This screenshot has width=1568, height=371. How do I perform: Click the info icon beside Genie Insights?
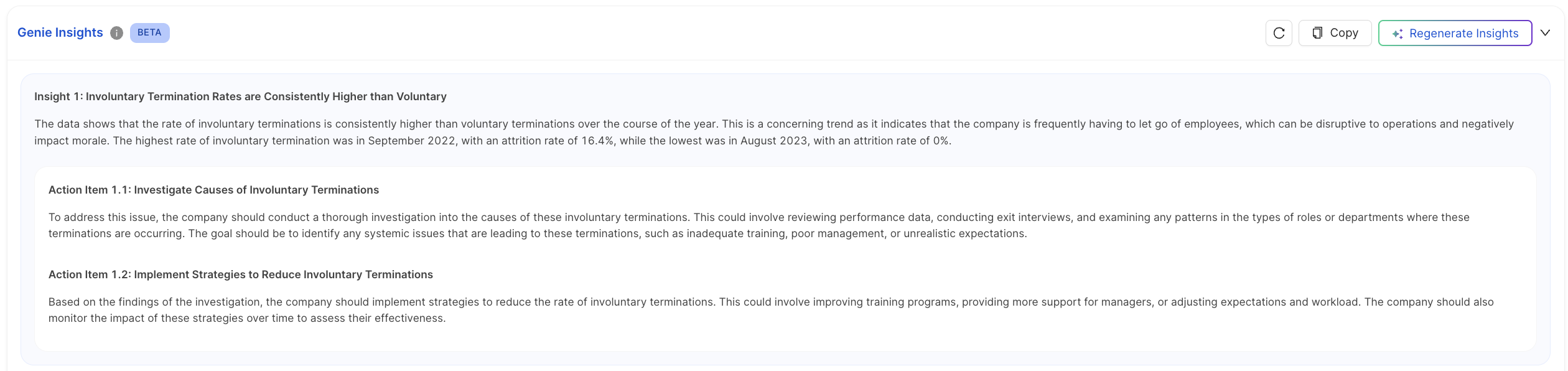(x=116, y=33)
